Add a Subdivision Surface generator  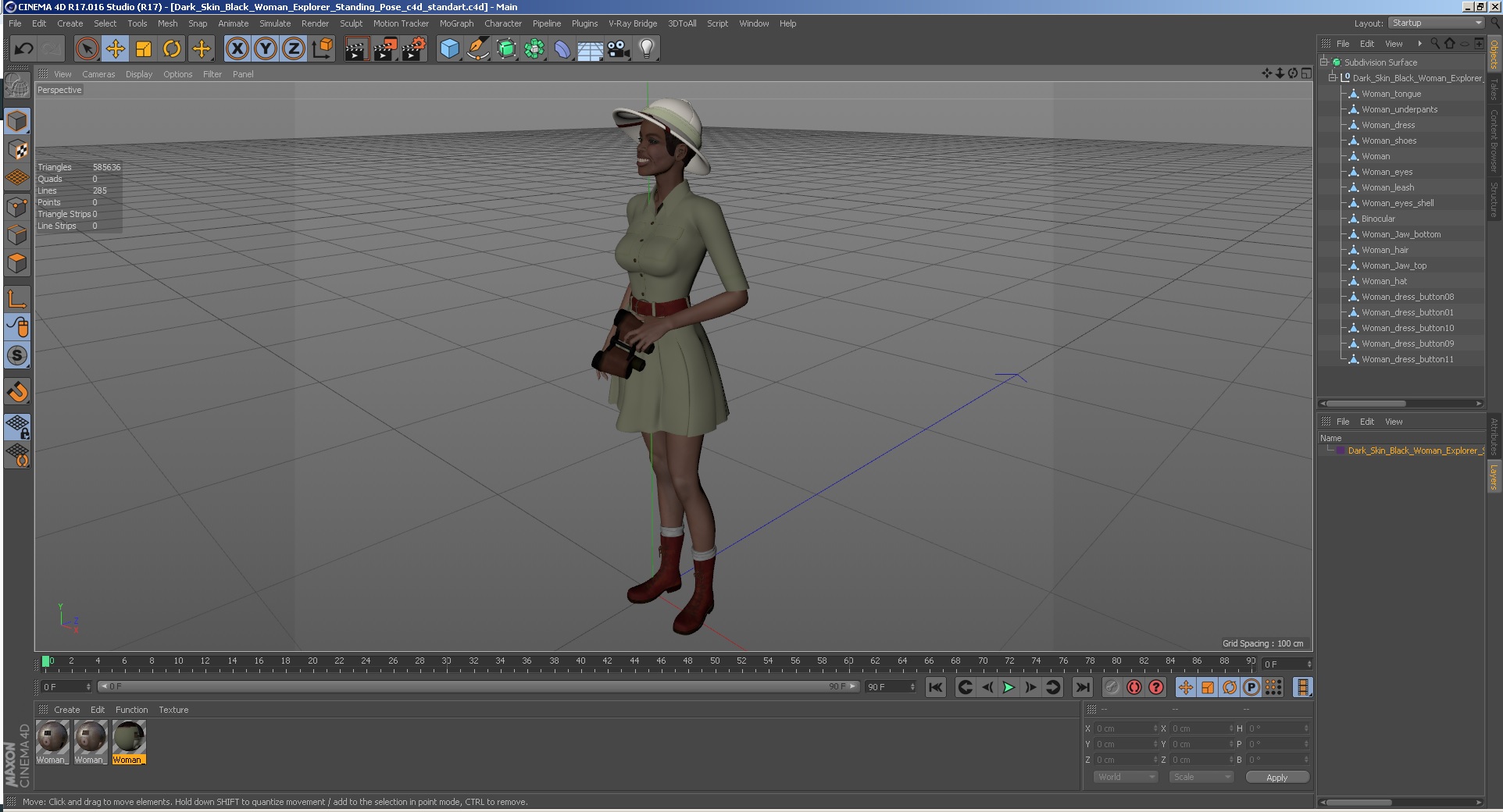[x=506, y=49]
